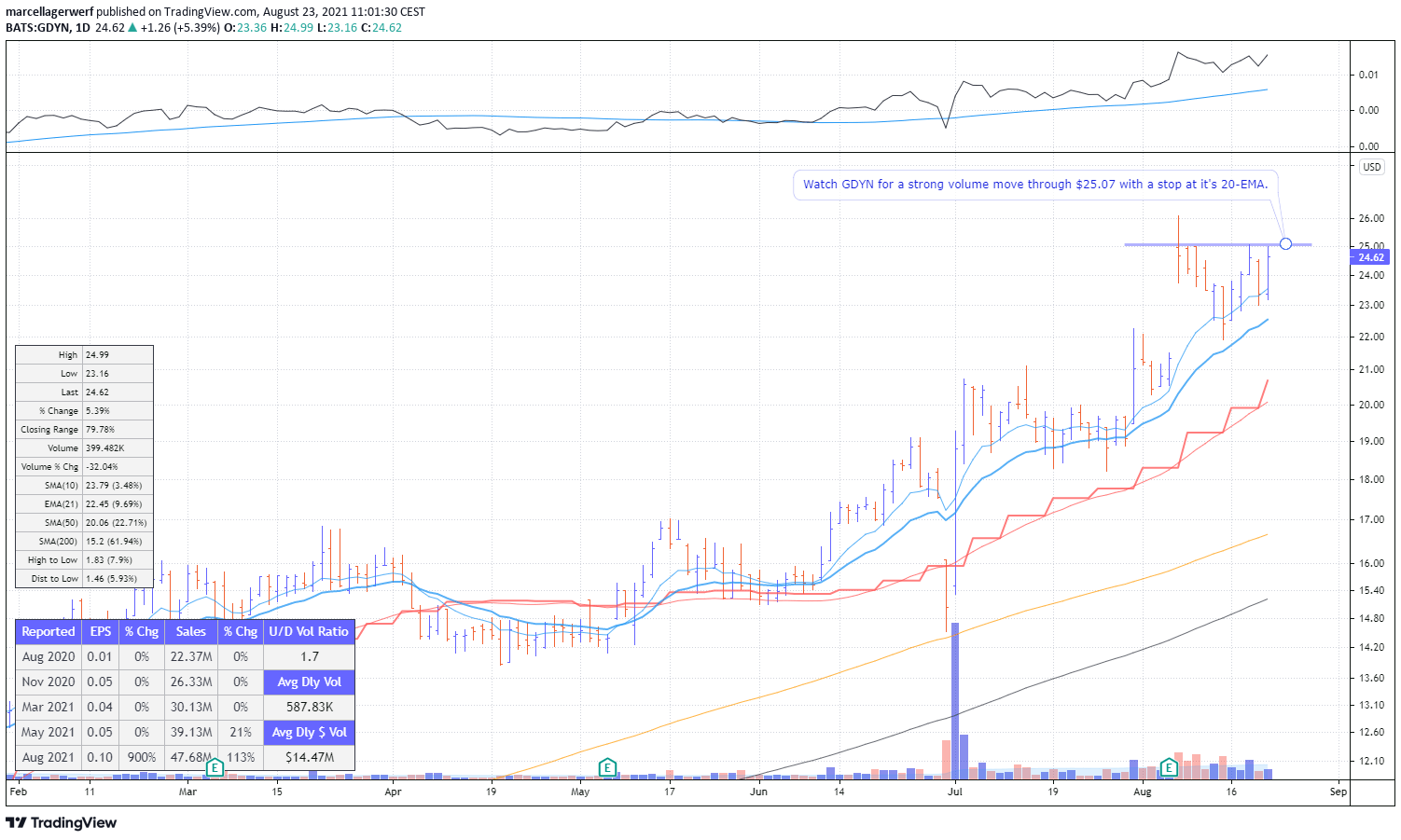The image size is (1401, 840).
Task: Click the marcellagerwerf author name
Action: [49, 12]
